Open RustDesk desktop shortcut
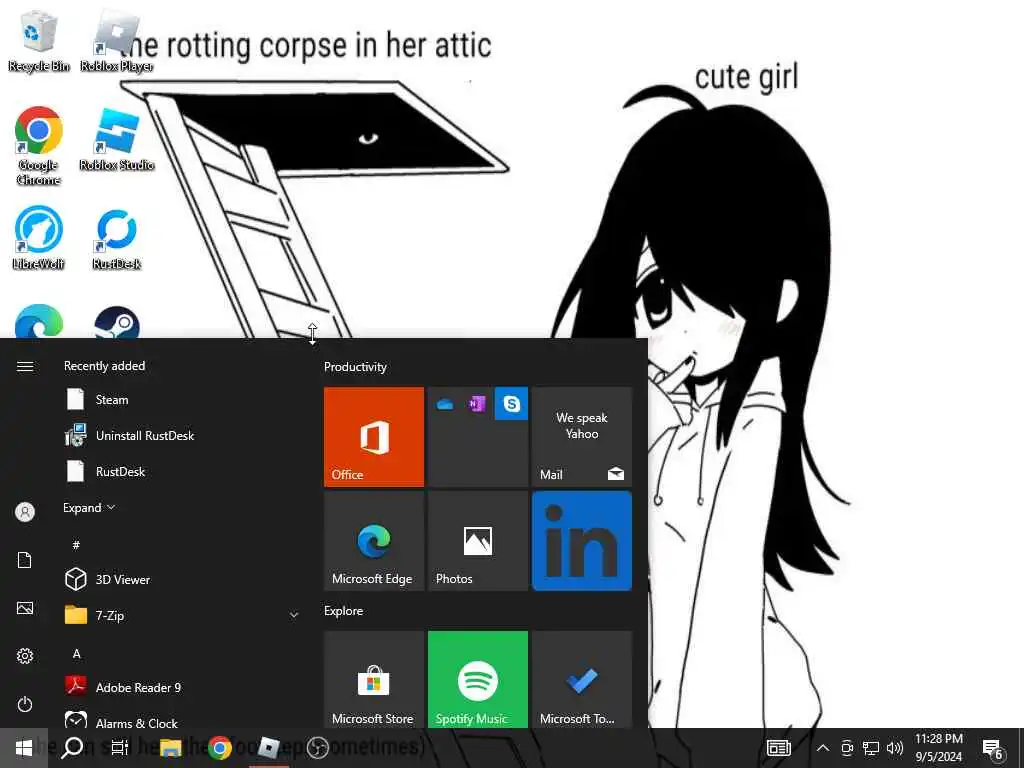1024x768 pixels. (x=117, y=238)
